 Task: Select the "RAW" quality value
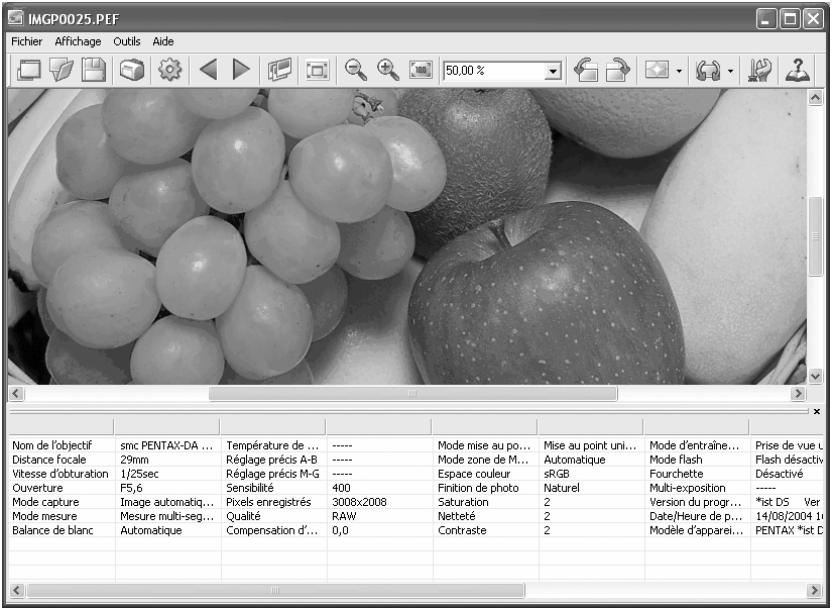344,516
